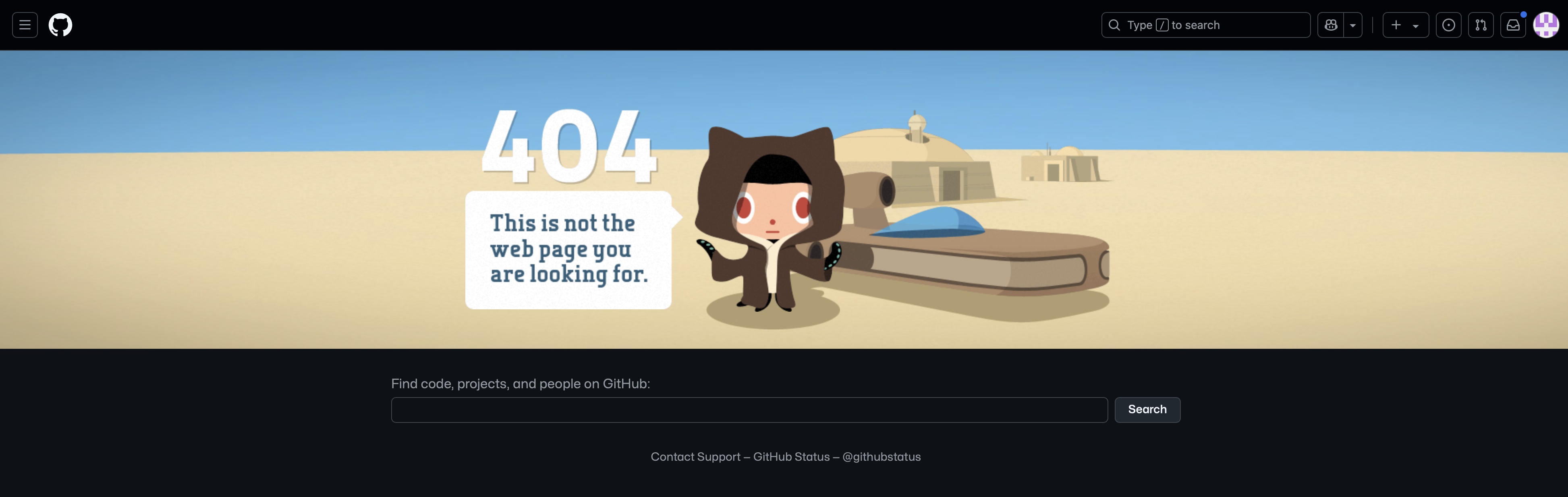The width and height of the screenshot is (1568, 497).
Task: Open the hamburger navigation menu
Action: point(25,25)
